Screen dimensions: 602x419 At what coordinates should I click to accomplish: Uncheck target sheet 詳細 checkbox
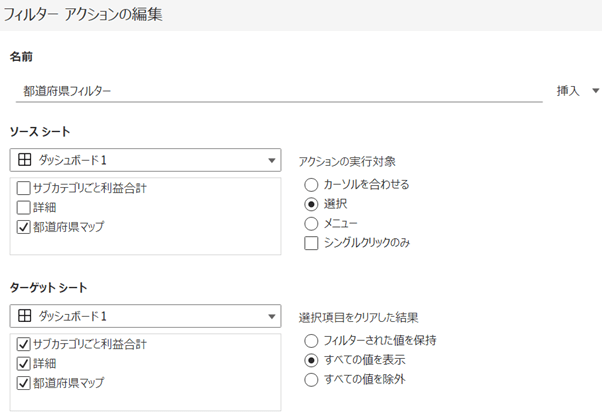(x=23, y=363)
